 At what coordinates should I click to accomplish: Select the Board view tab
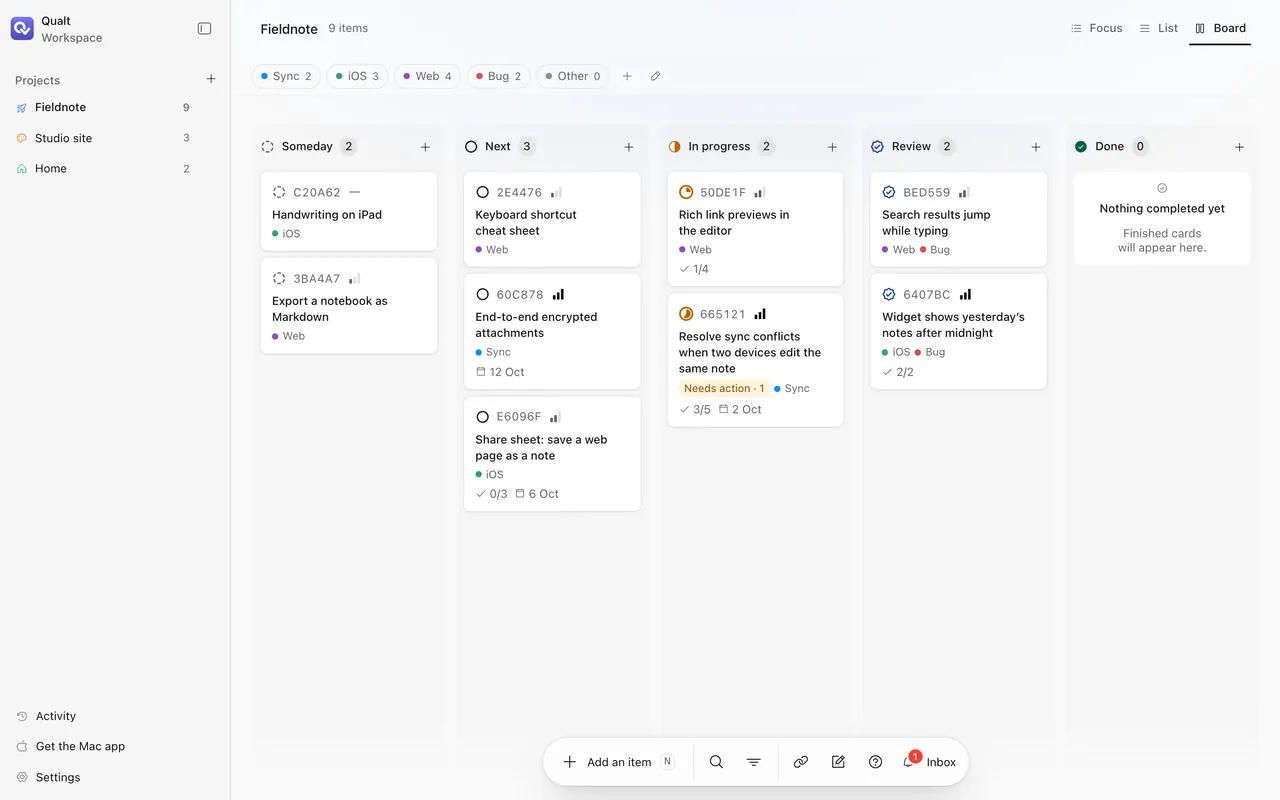[x=1220, y=28]
